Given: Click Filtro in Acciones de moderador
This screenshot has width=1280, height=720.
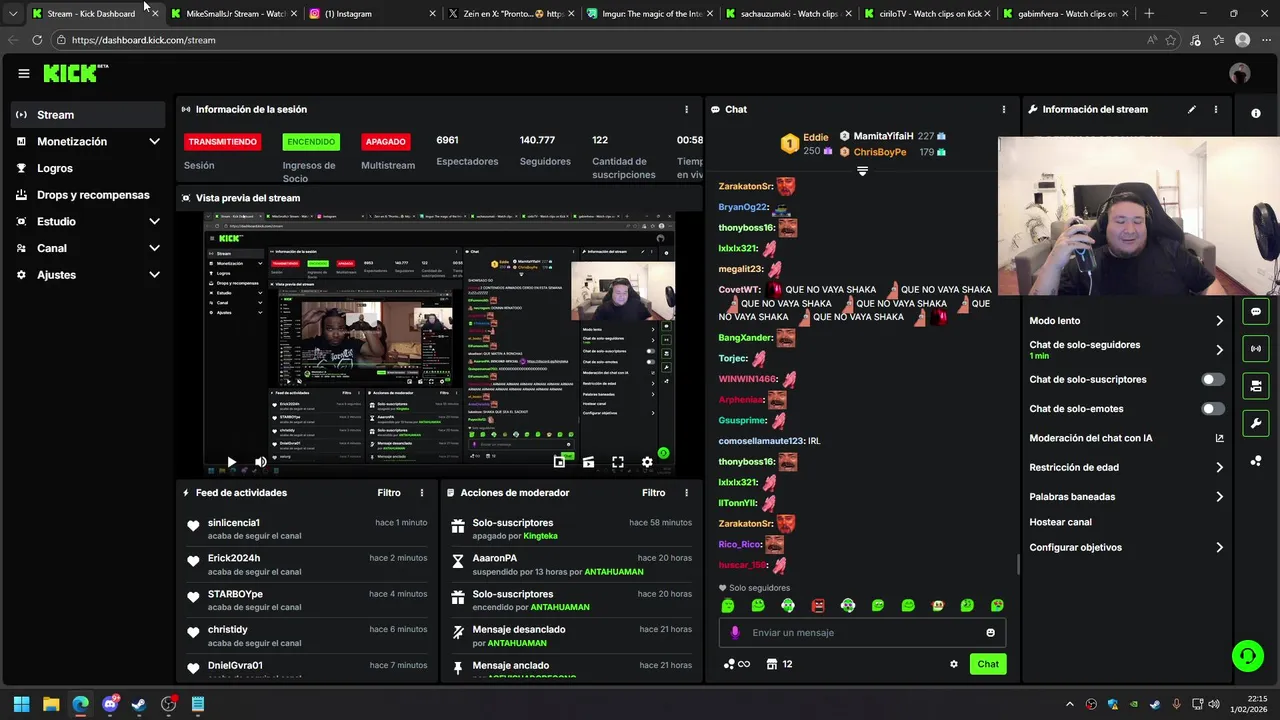Looking at the screenshot, I should [653, 493].
